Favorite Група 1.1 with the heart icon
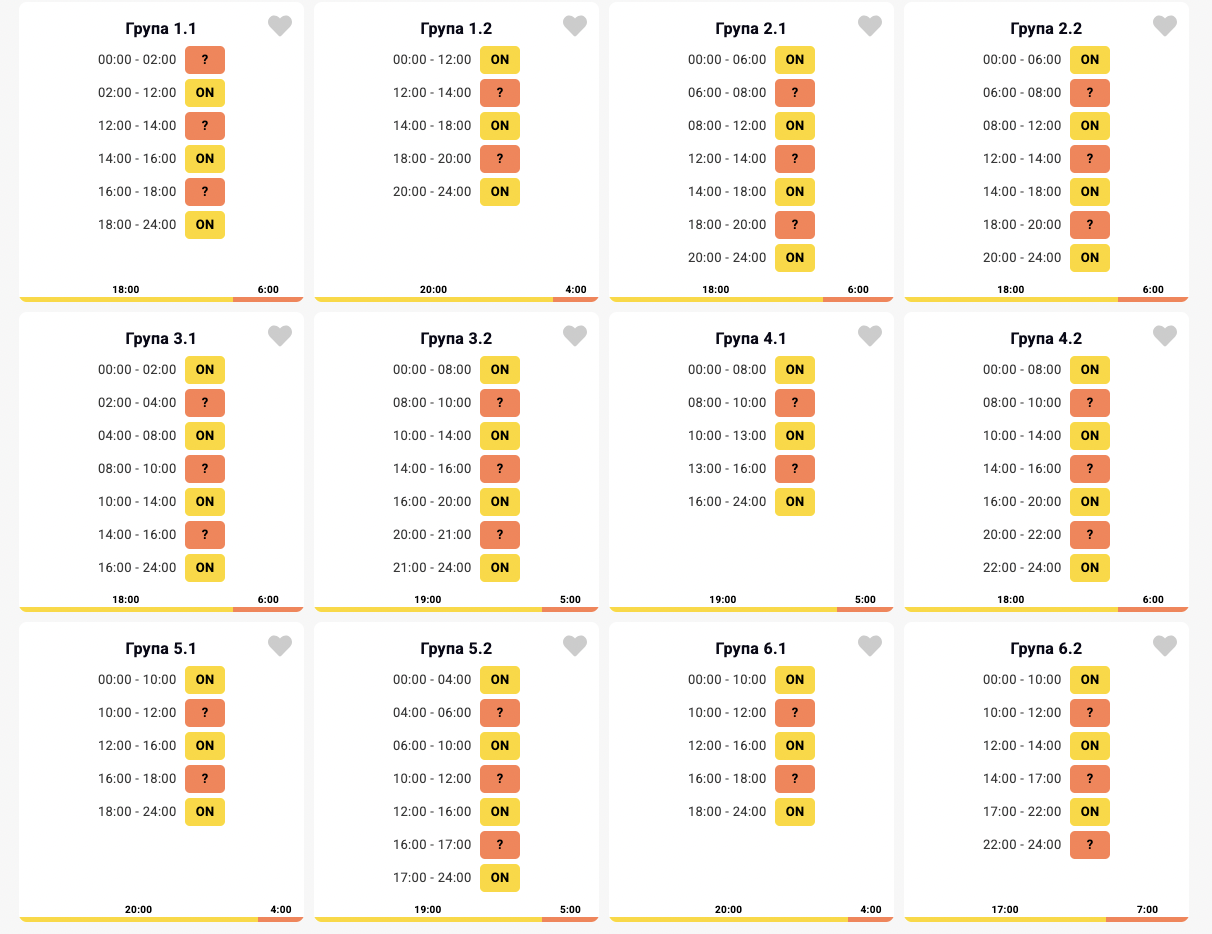Image resolution: width=1212 pixels, height=934 pixels. point(280,27)
